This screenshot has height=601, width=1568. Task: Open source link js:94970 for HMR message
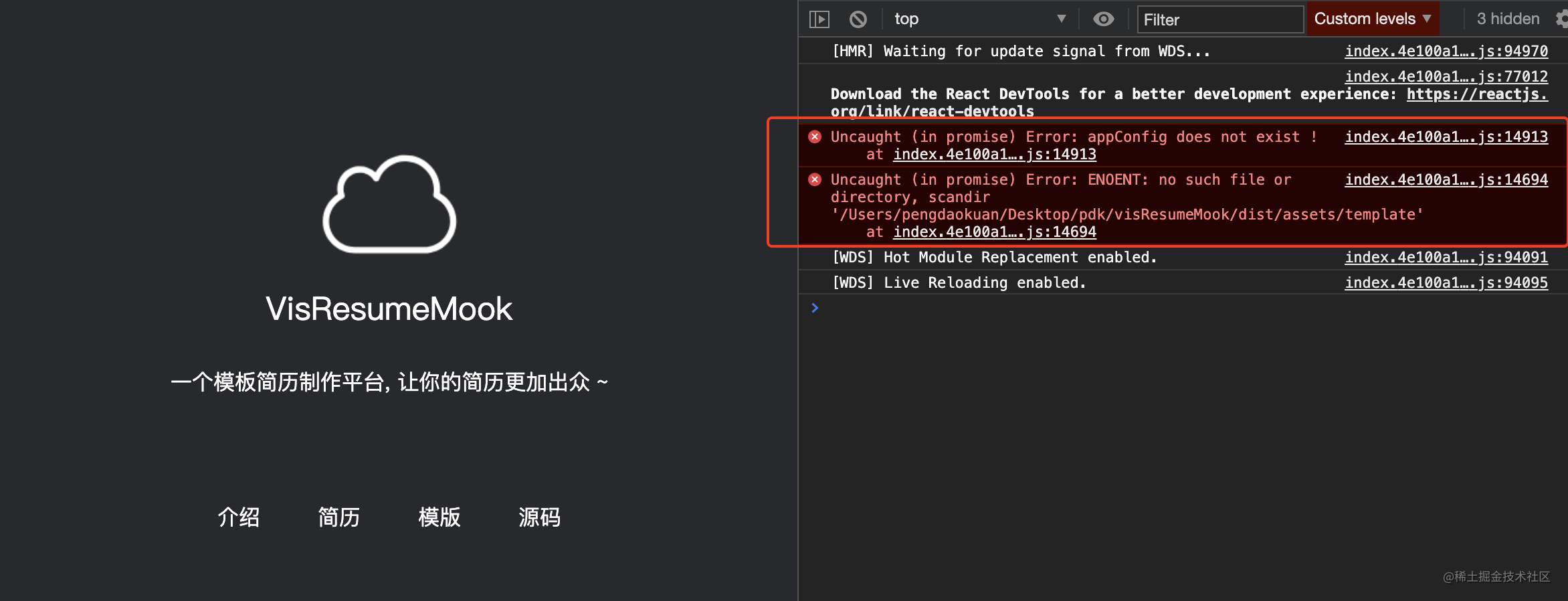(1446, 52)
